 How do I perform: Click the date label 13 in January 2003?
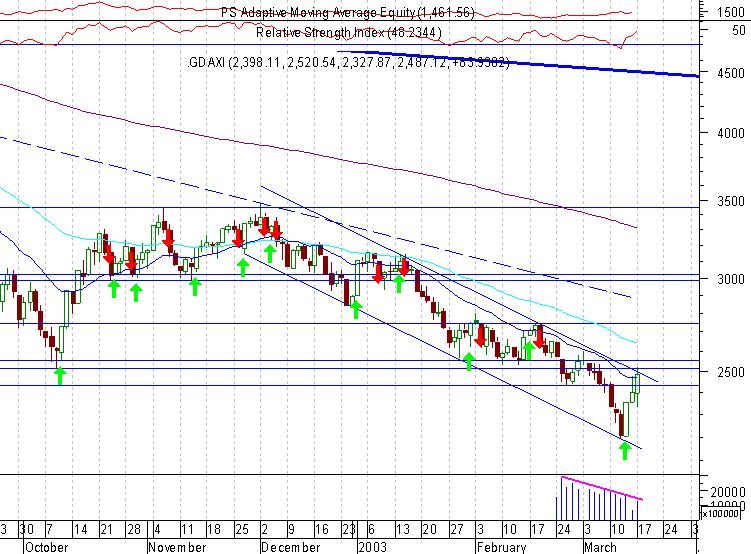click(402, 529)
